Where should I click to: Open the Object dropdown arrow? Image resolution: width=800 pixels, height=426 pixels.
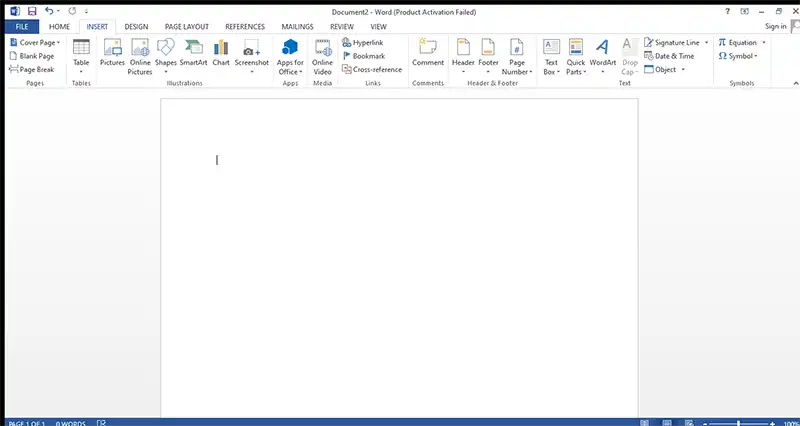click(x=683, y=69)
